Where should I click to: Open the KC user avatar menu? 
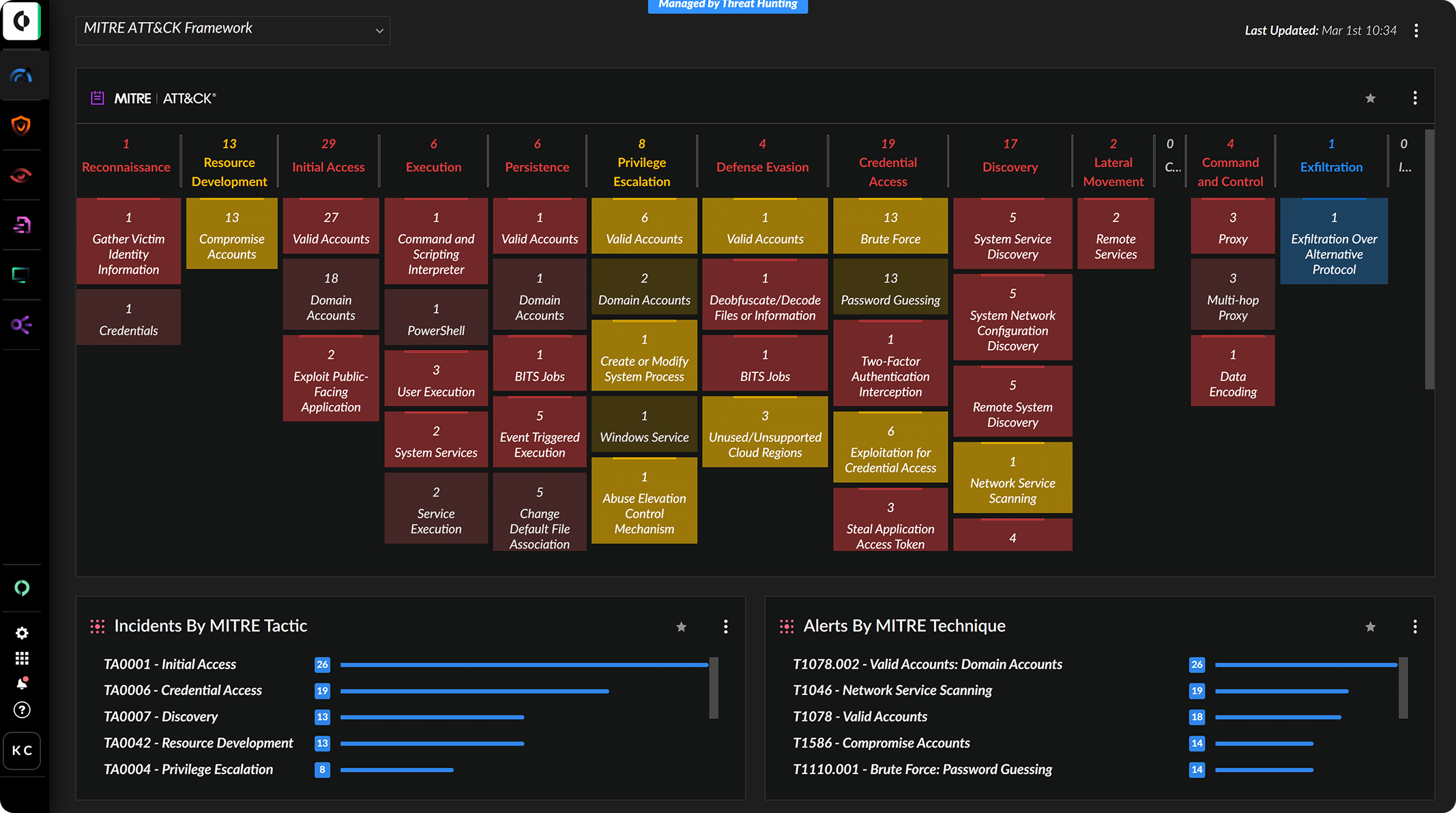(x=22, y=750)
